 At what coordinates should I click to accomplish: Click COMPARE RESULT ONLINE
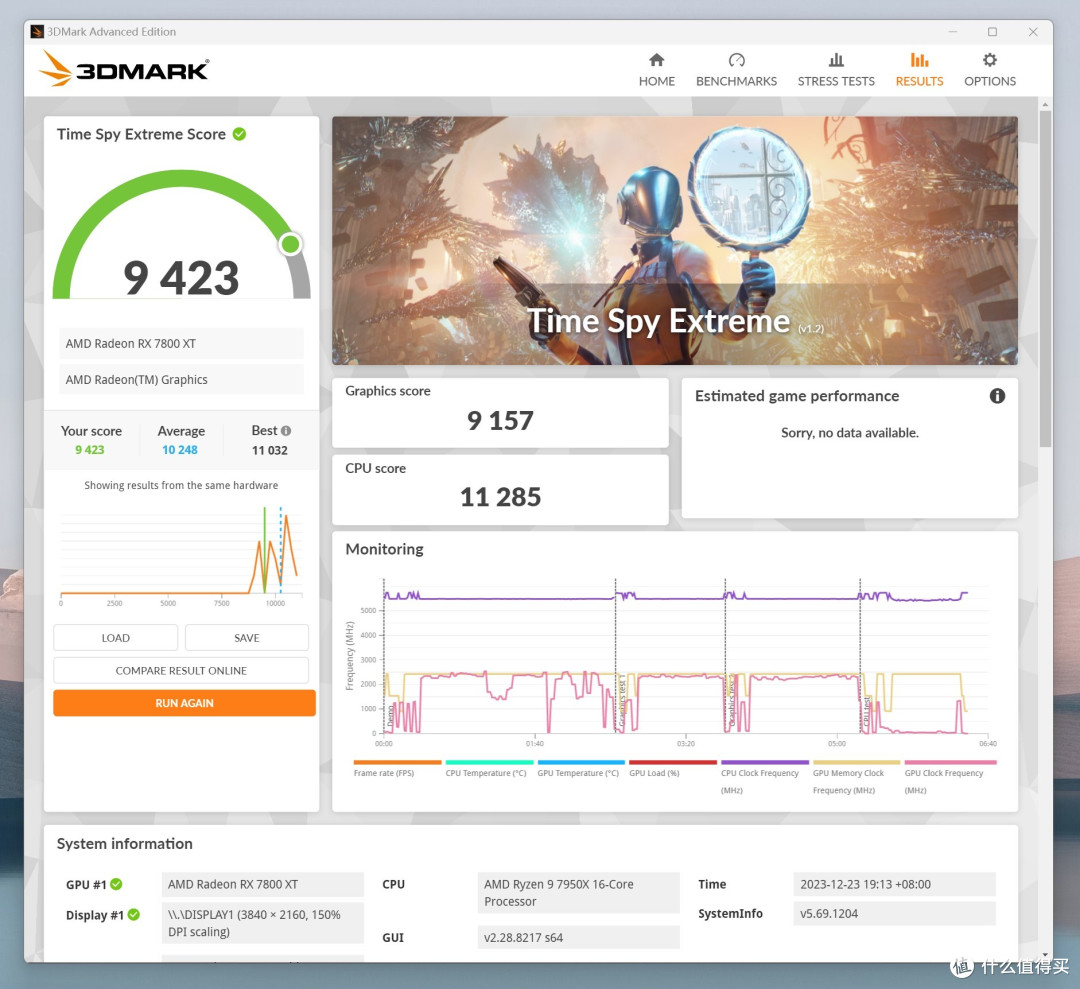(x=181, y=670)
